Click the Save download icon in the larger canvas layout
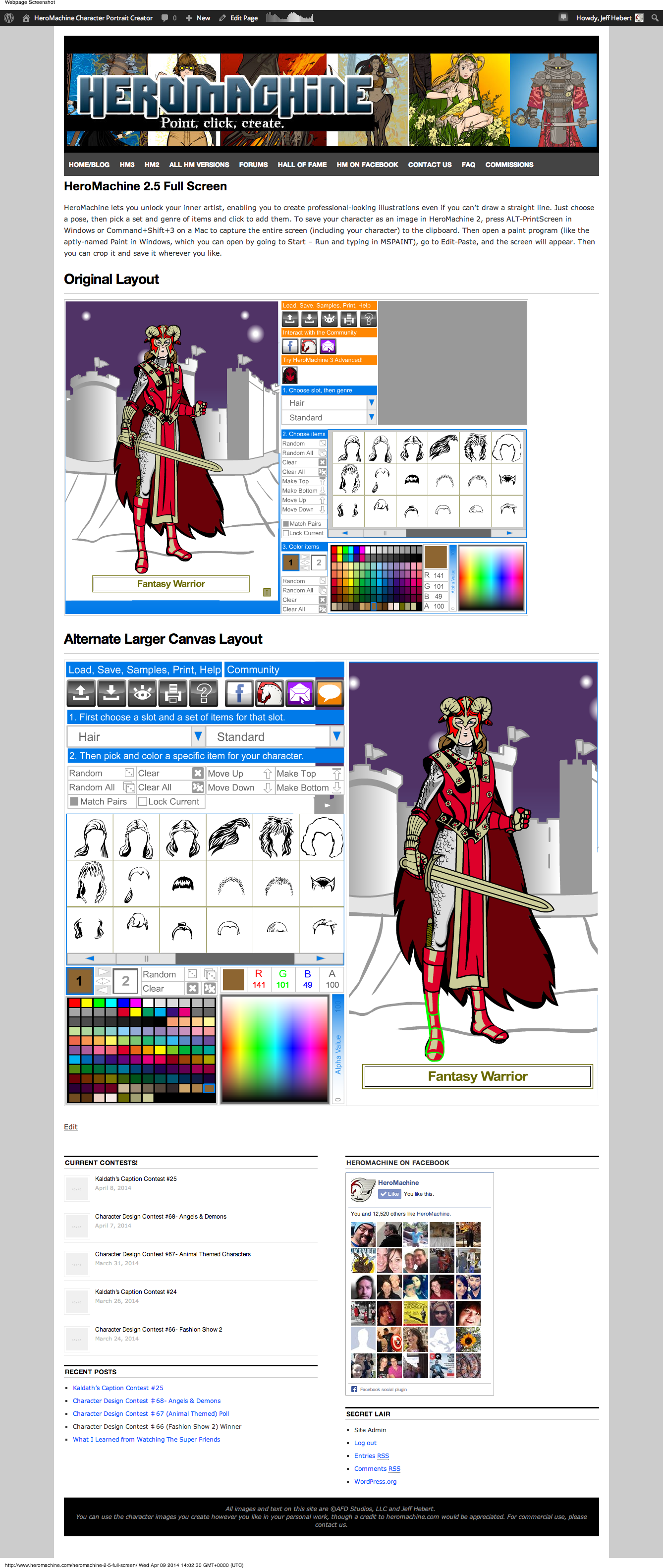 [111, 693]
